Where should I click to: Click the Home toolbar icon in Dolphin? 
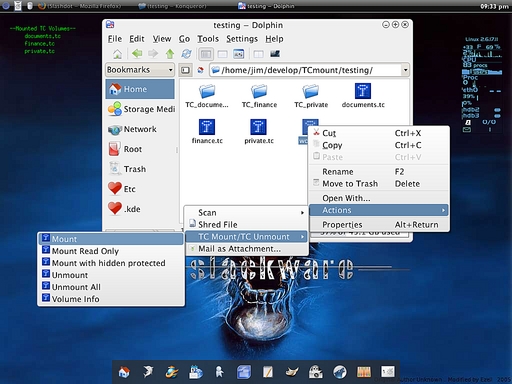[x=117, y=54]
